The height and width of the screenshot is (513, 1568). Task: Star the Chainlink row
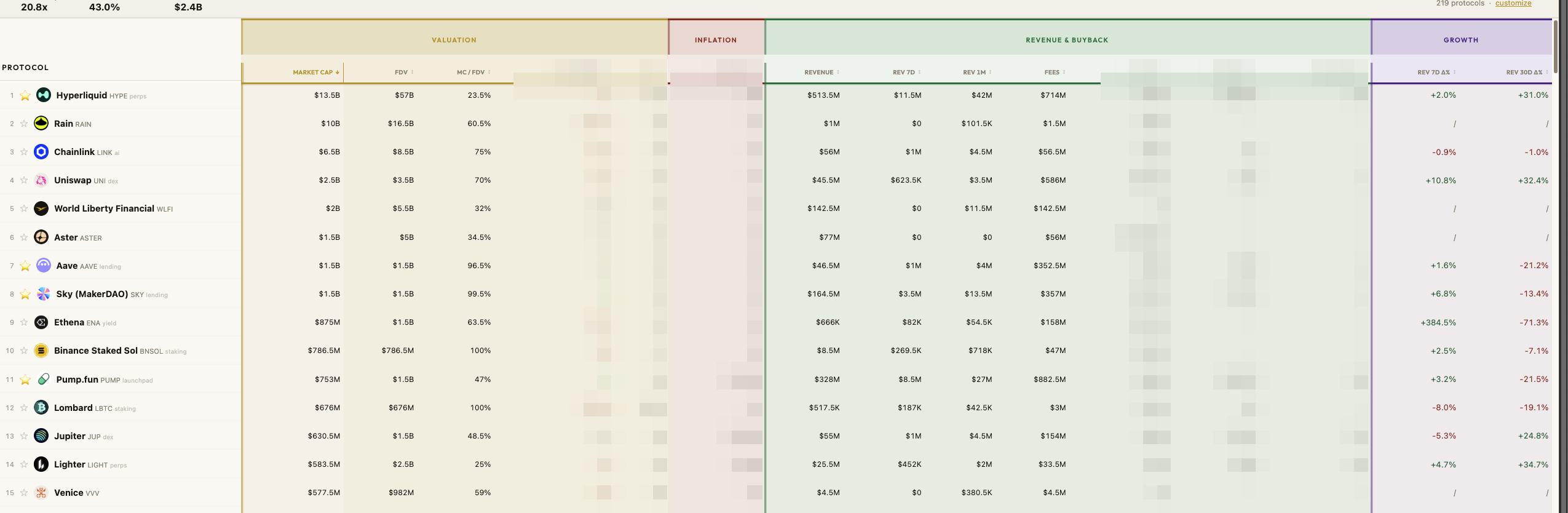(x=24, y=152)
